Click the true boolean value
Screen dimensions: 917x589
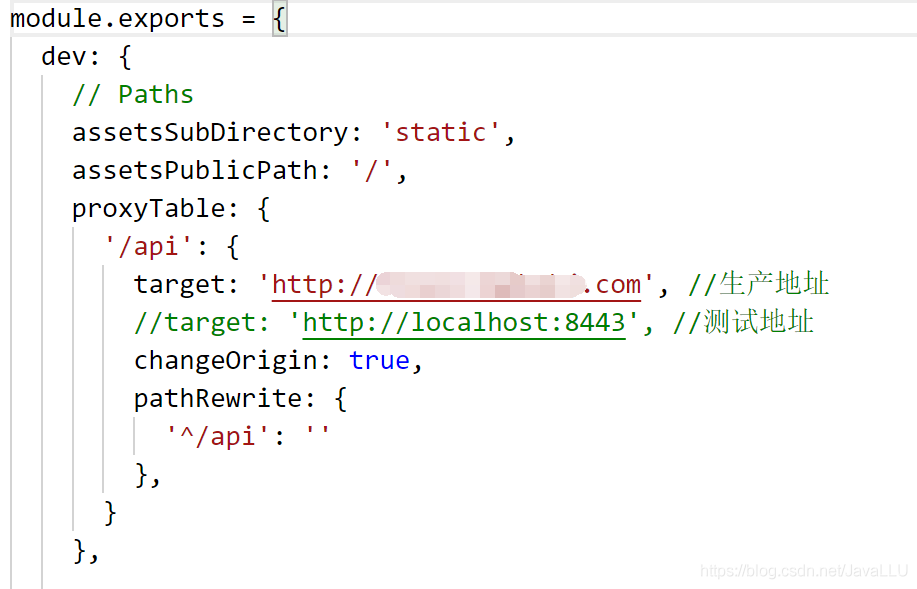tap(380, 359)
